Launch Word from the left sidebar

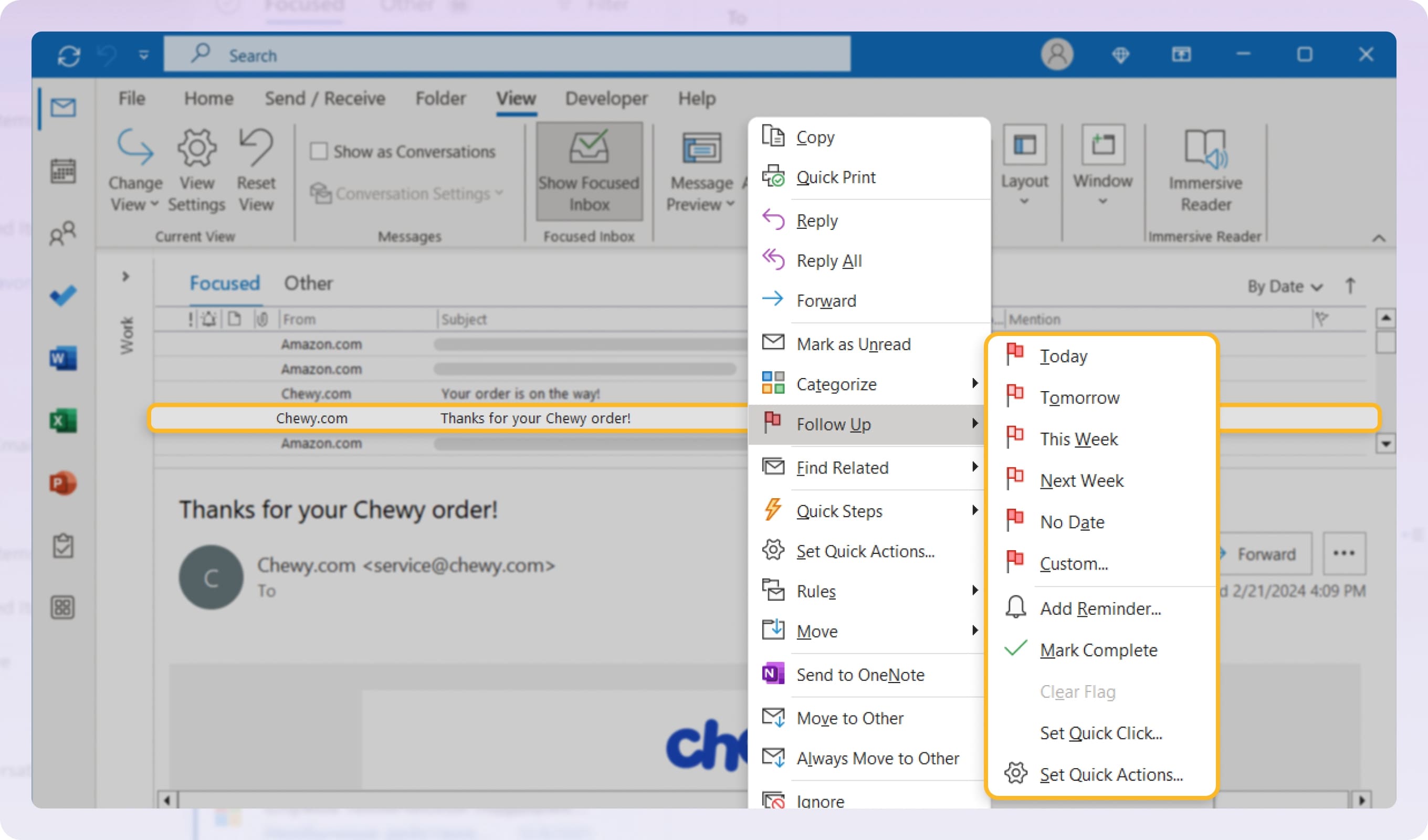pos(62,358)
